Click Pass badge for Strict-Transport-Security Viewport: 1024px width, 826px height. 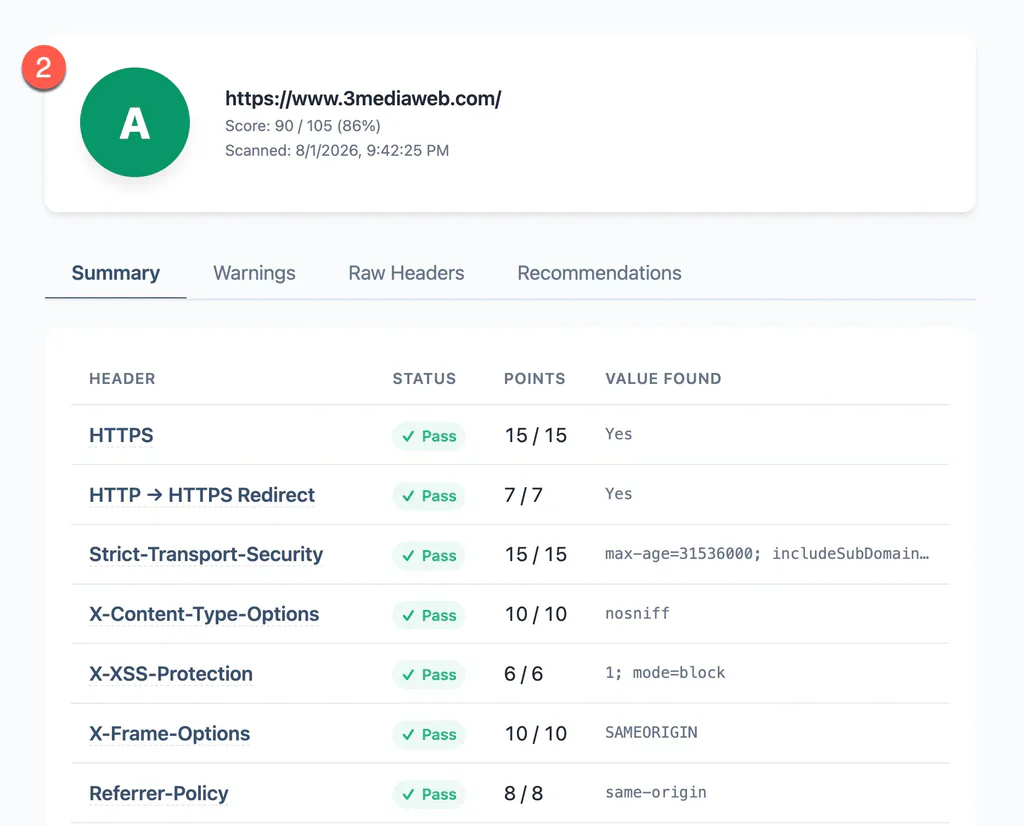[428, 556]
